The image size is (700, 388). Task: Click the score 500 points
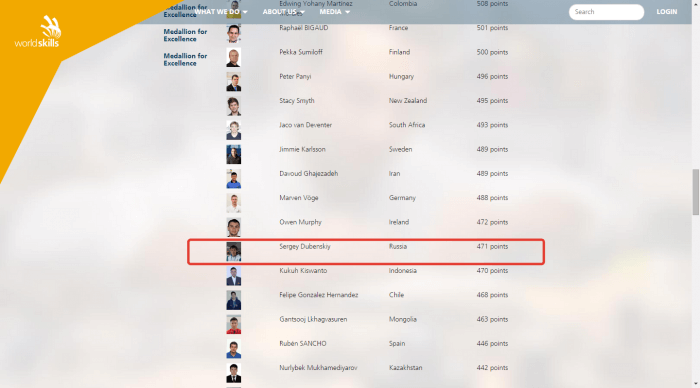pyautogui.click(x=492, y=52)
